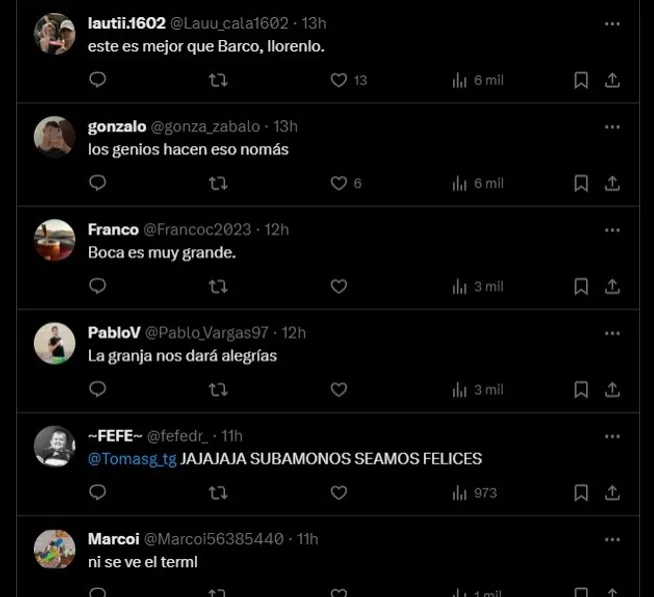Screen dimensions: 654x597
Task: Share Franco's tweet via upload icon
Action: 612,286
